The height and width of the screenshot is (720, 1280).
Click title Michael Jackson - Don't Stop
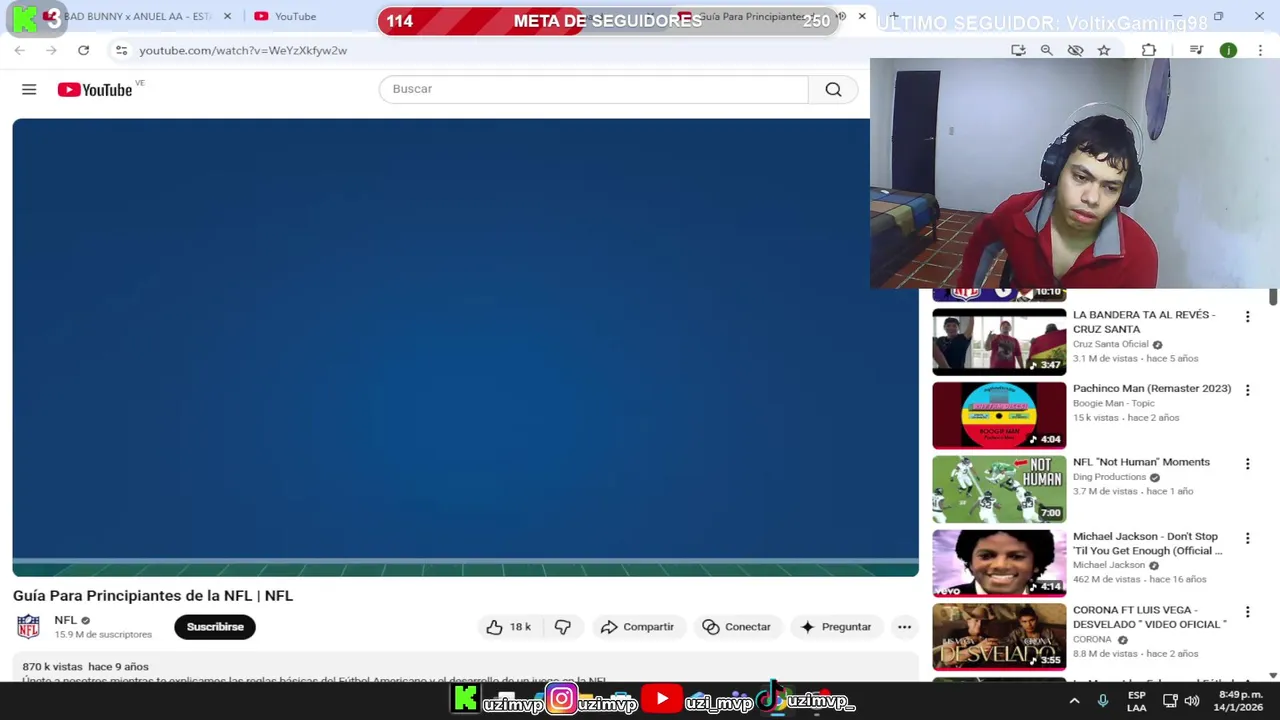point(1147,543)
